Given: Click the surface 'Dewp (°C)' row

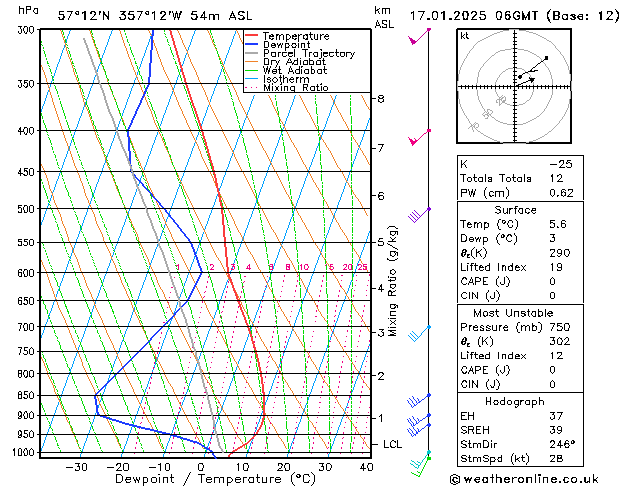Looking at the screenshot, I should tap(520, 239).
